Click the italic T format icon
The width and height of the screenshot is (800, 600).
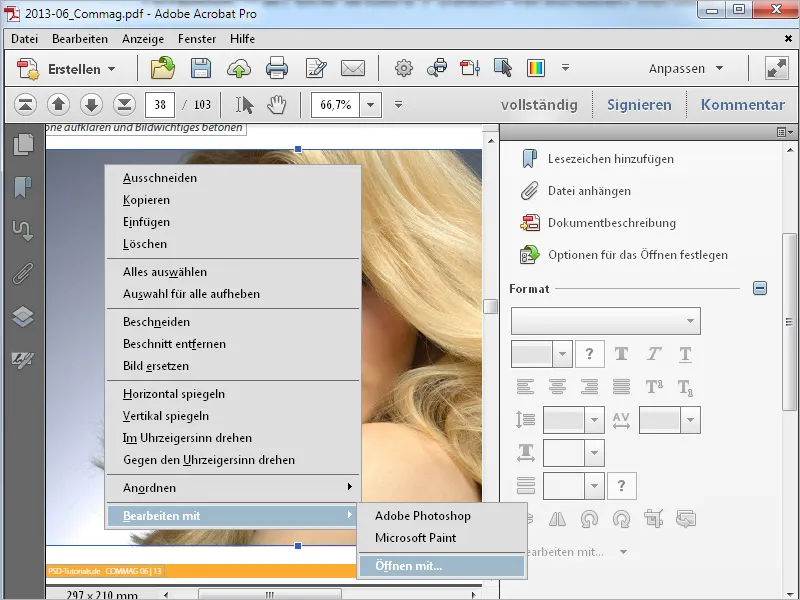(654, 354)
